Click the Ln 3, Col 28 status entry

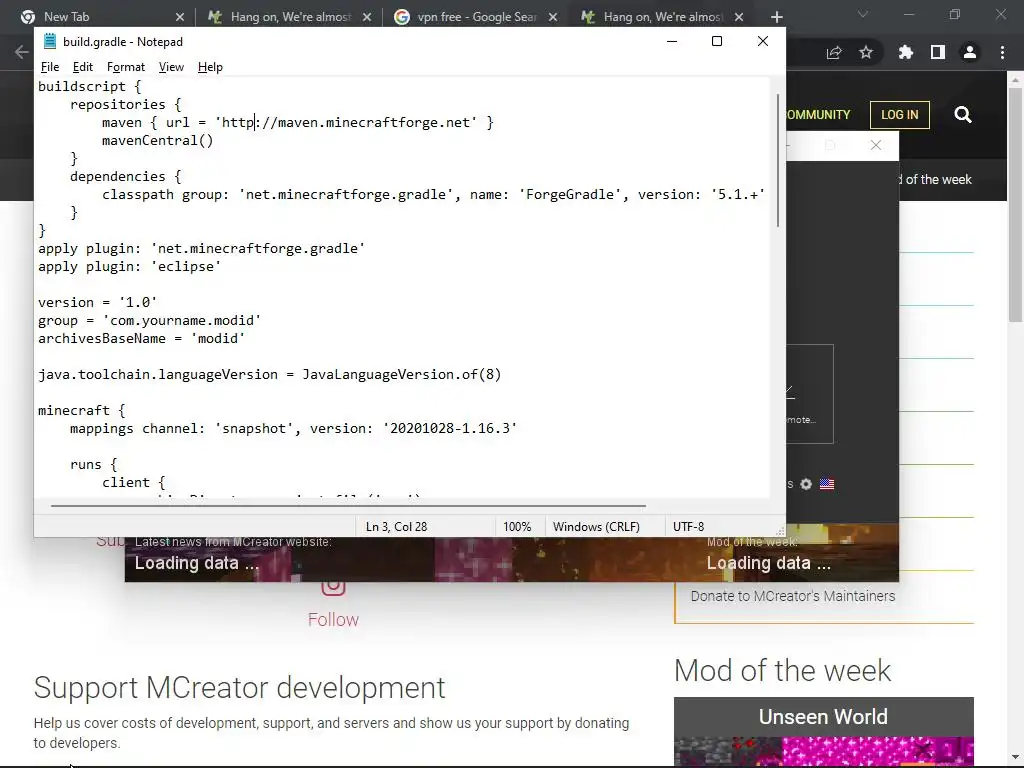tap(396, 526)
